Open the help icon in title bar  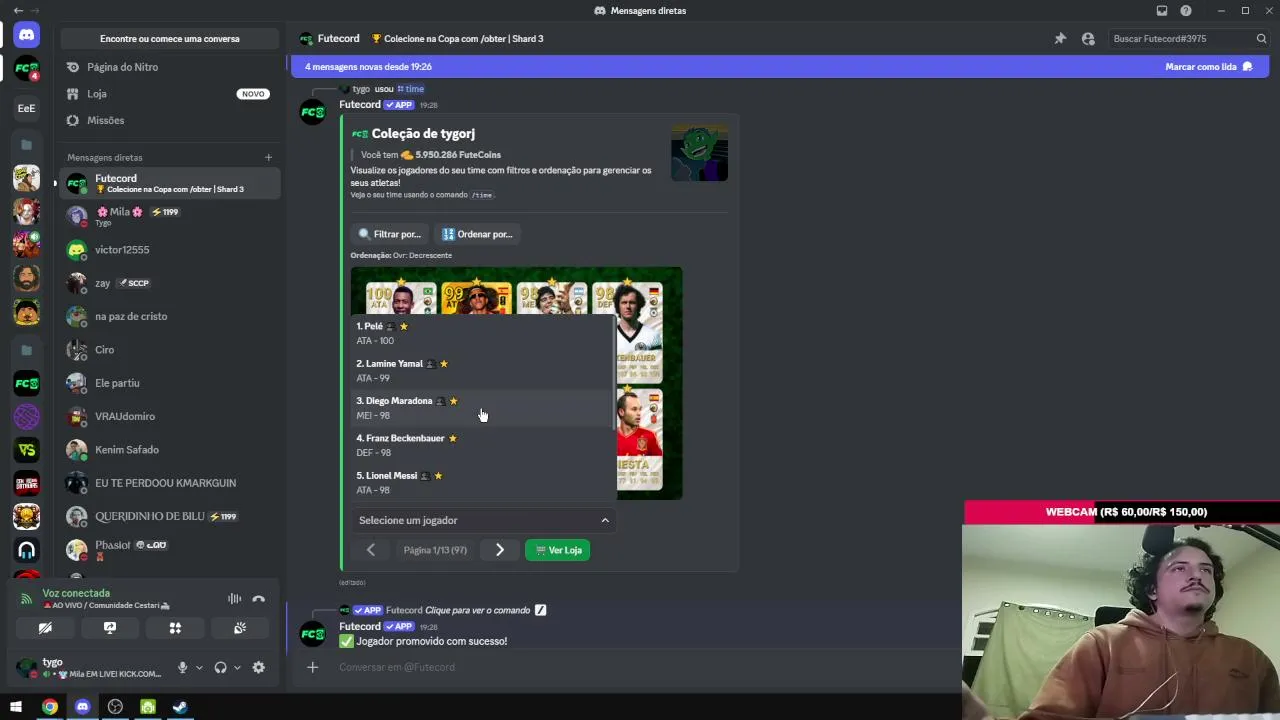(x=1186, y=11)
